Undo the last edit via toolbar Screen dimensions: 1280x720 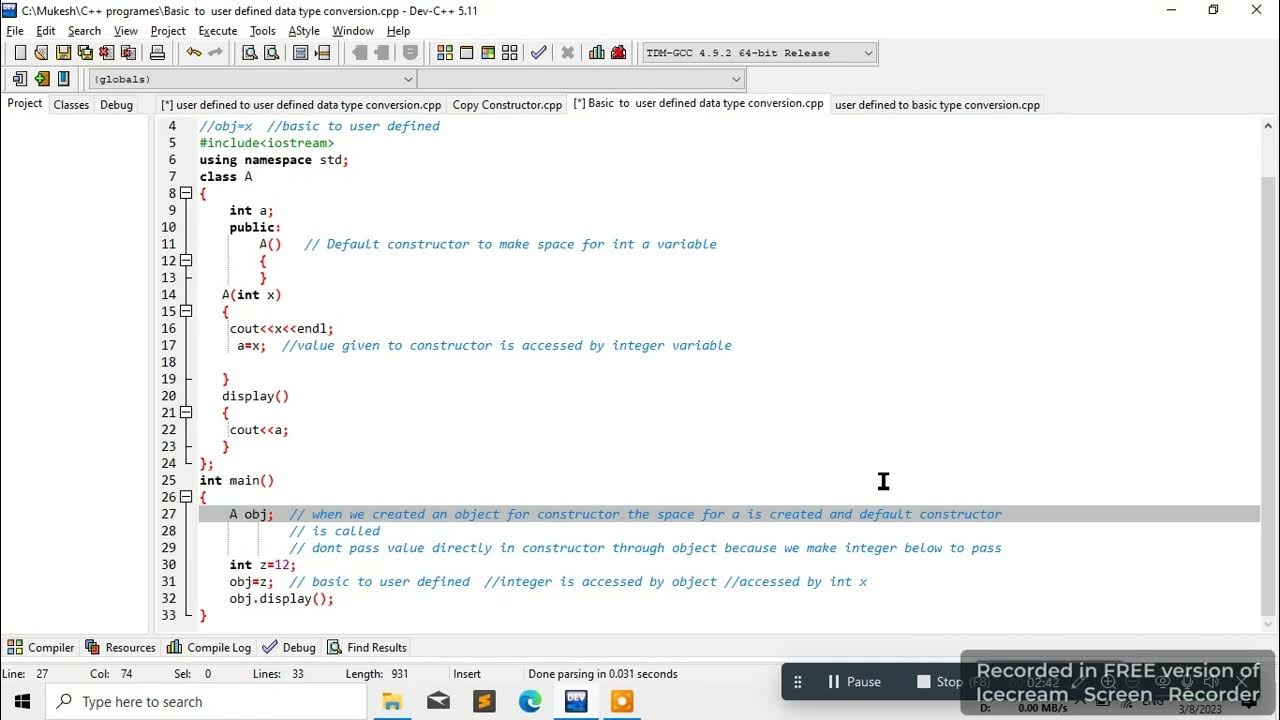coord(193,53)
